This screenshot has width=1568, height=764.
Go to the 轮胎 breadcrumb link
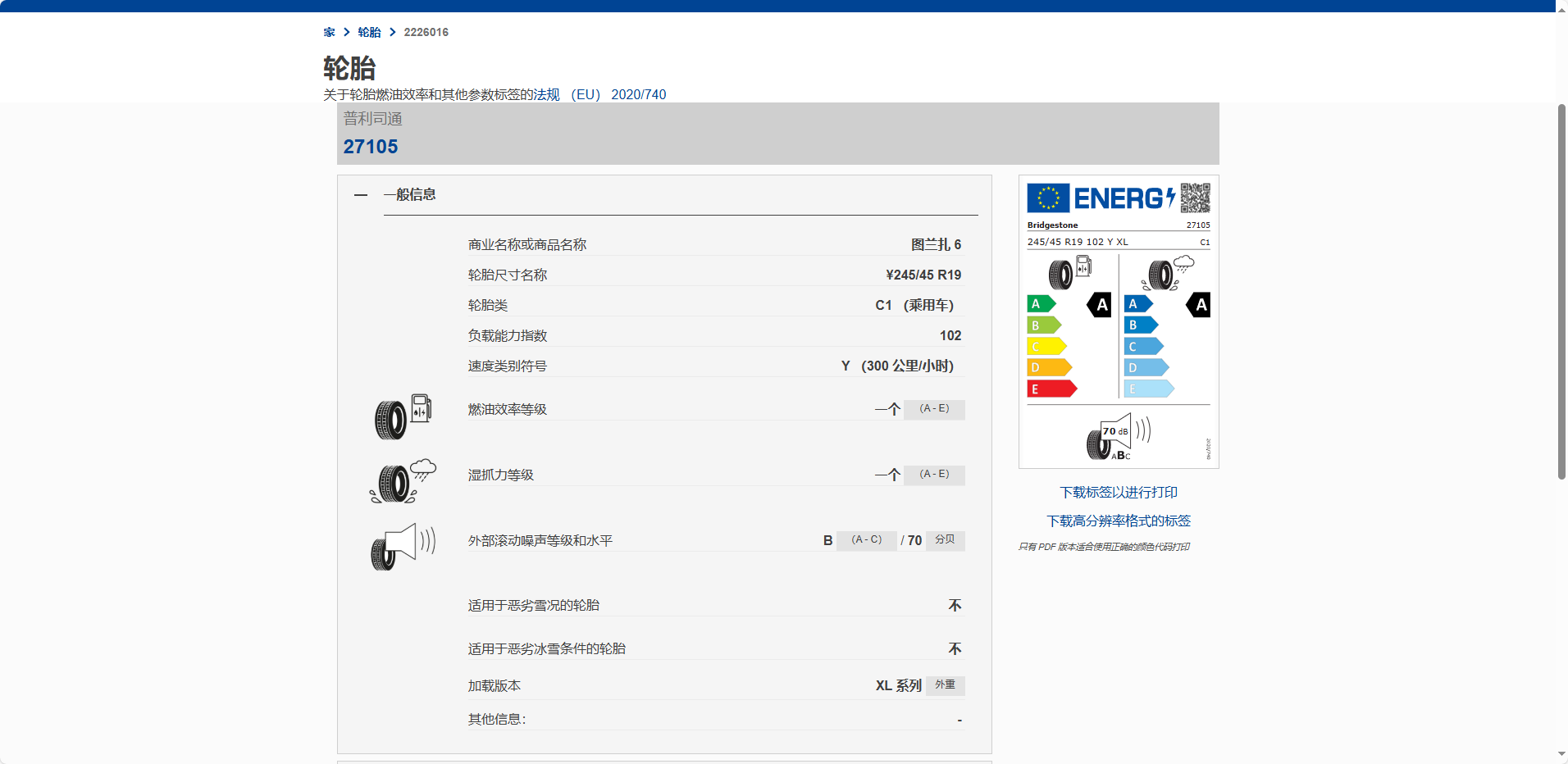click(369, 33)
